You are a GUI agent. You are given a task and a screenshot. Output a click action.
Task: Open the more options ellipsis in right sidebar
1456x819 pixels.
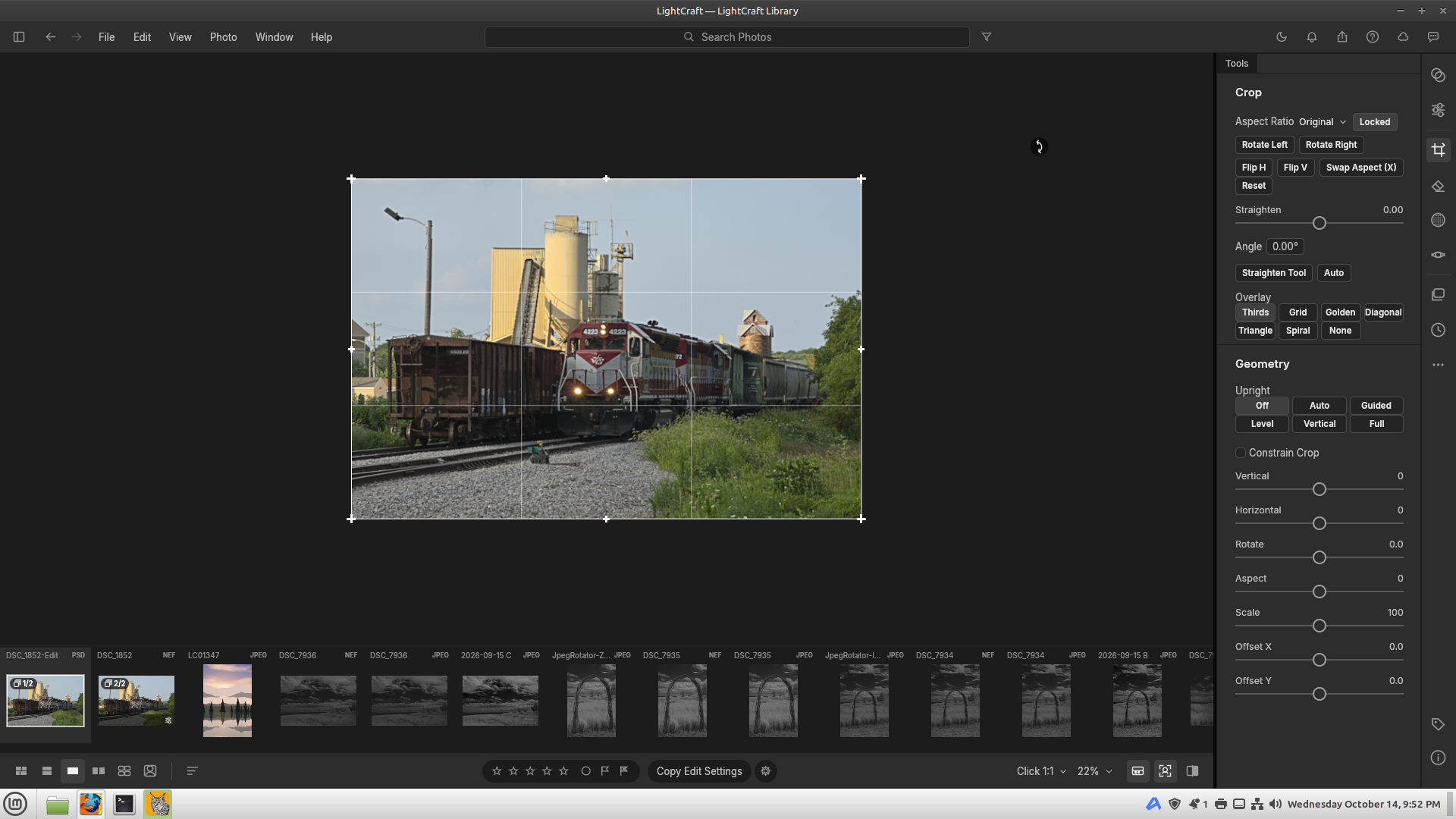coord(1439,365)
